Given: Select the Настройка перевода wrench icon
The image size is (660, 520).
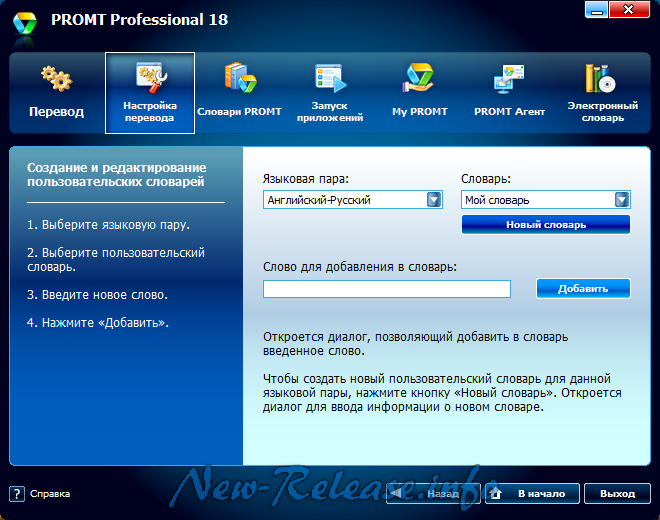Looking at the screenshot, I should (151, 77).
